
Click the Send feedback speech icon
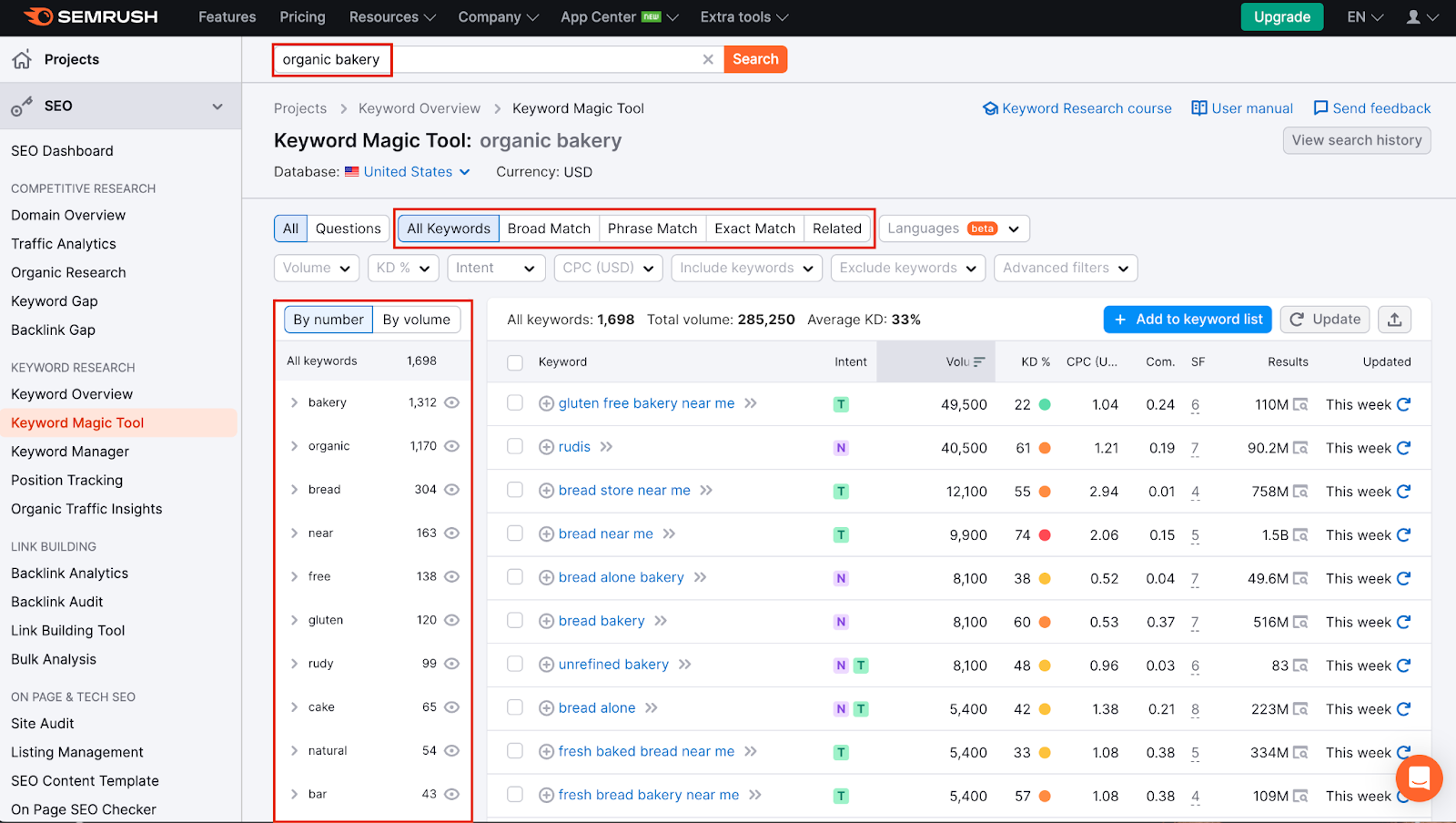(1320, 108)
